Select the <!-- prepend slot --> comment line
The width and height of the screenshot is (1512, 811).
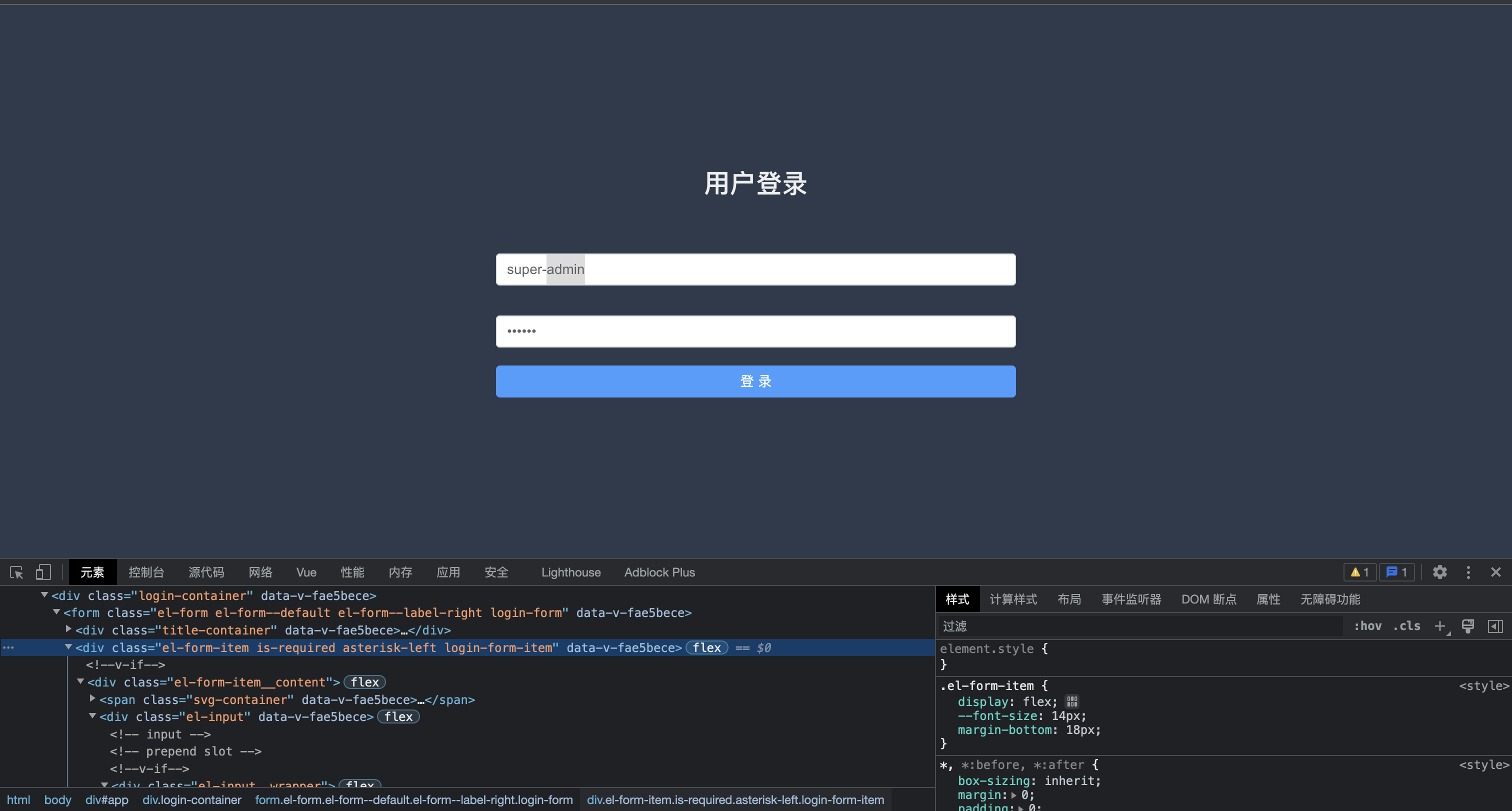click(185, 751)
